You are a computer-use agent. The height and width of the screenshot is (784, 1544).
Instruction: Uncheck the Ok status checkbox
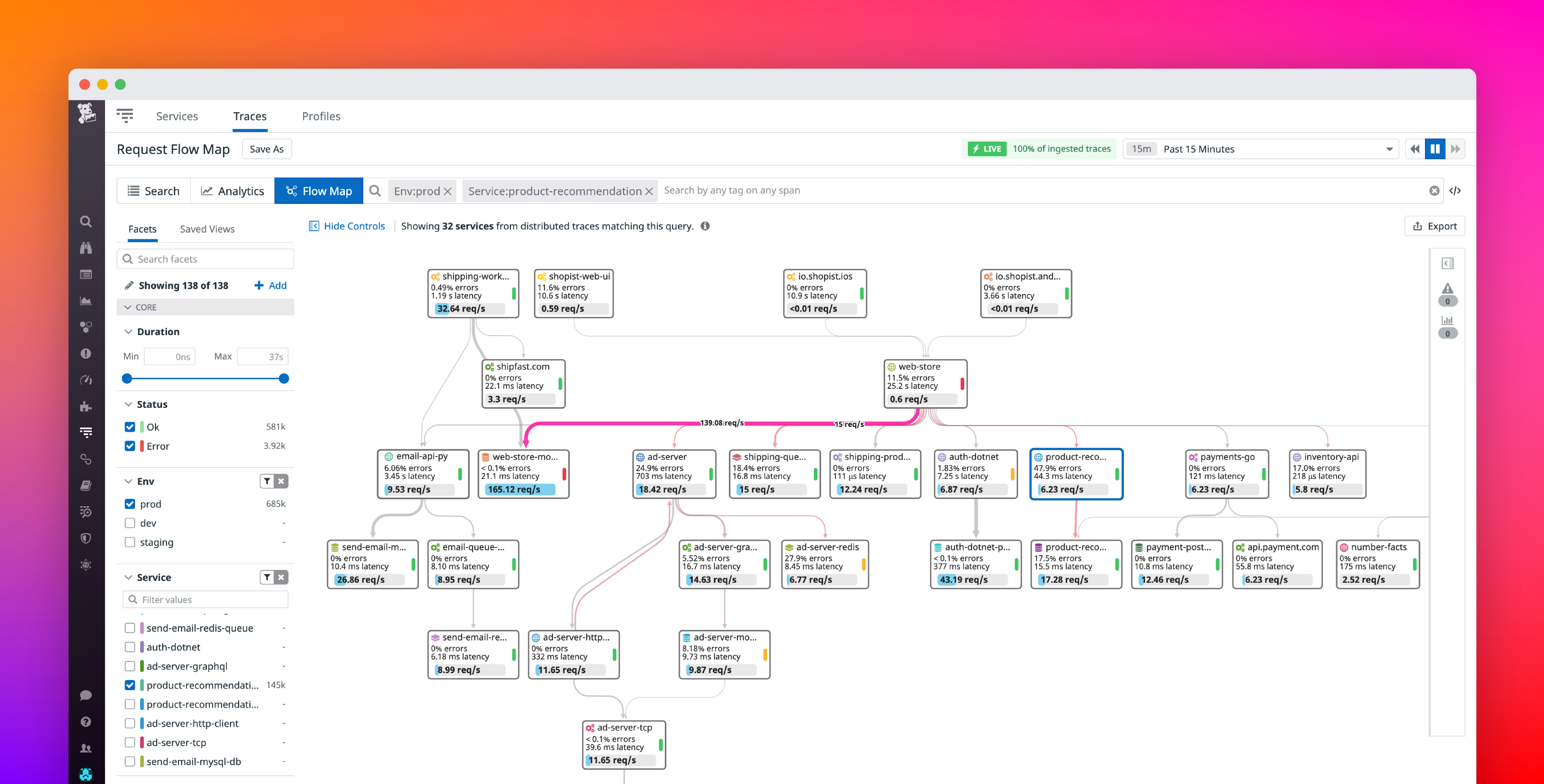tap(130, 426)
